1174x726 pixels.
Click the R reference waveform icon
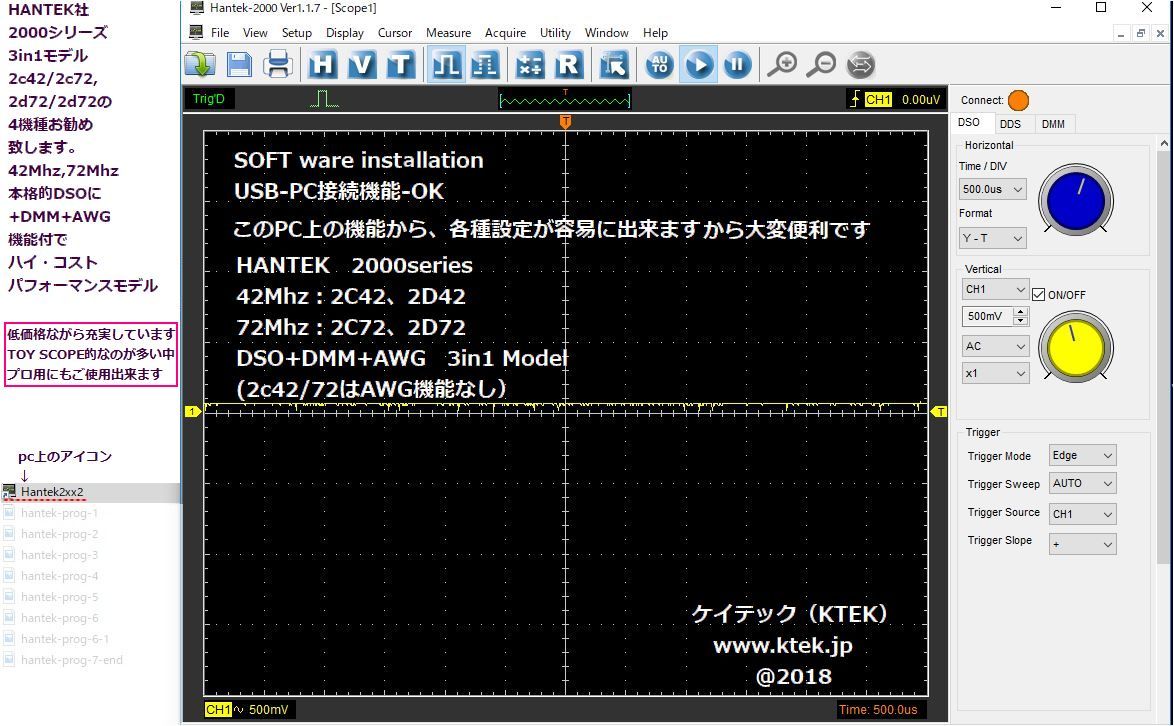click(568, 64)
